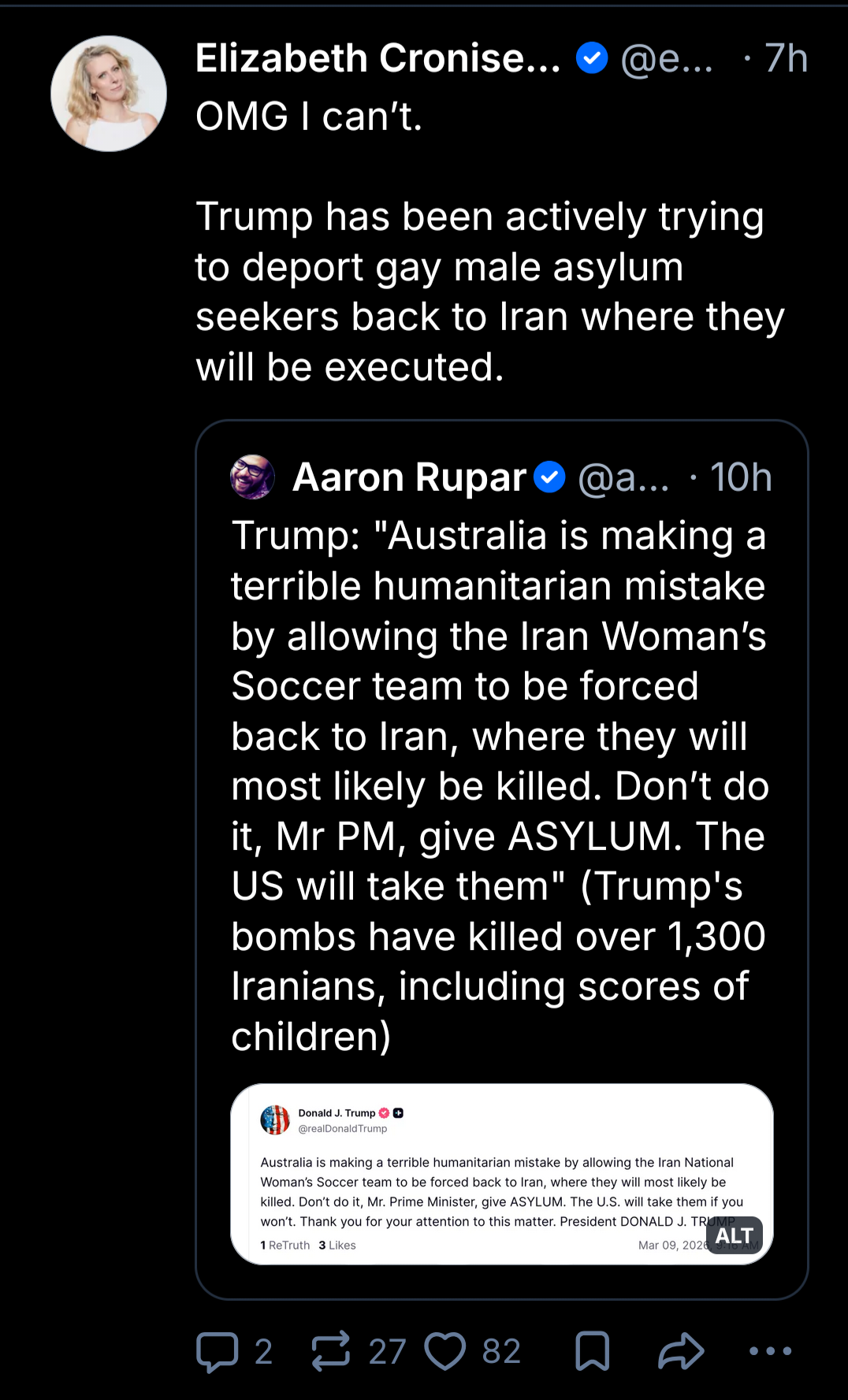Image resolution: width=848 pixels, height=1400 pixels.
Task: Open the Elizabeth Cronise display name
Action: pos(378,58)
